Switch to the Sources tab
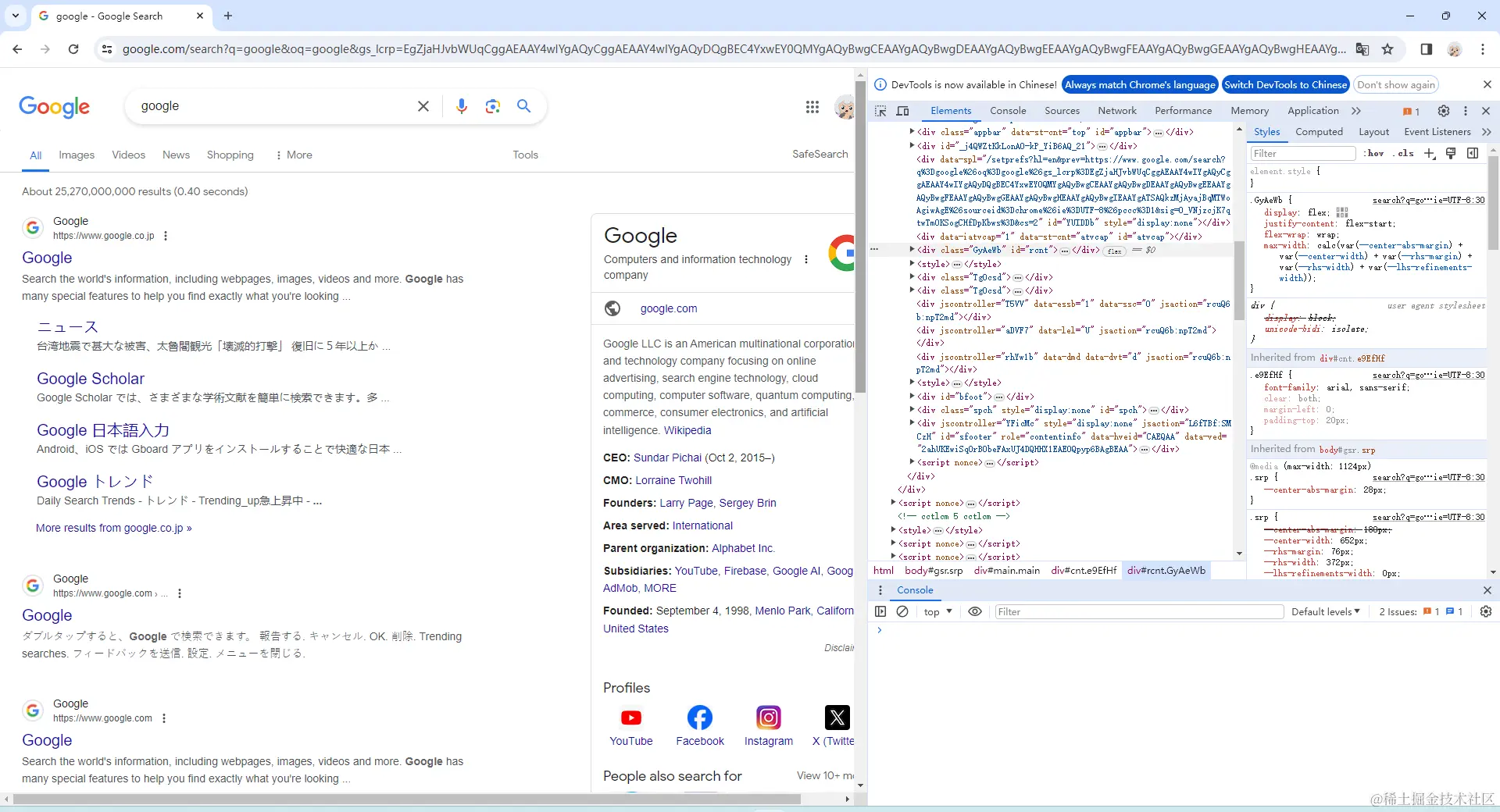Viewport: 1500px width, 812px height. coord(1062,111)
